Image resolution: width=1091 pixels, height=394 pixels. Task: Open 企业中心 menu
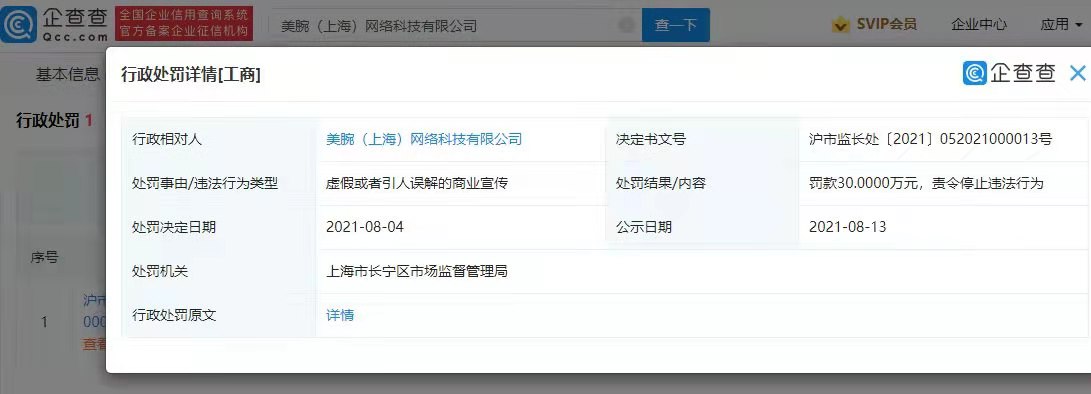978,25
